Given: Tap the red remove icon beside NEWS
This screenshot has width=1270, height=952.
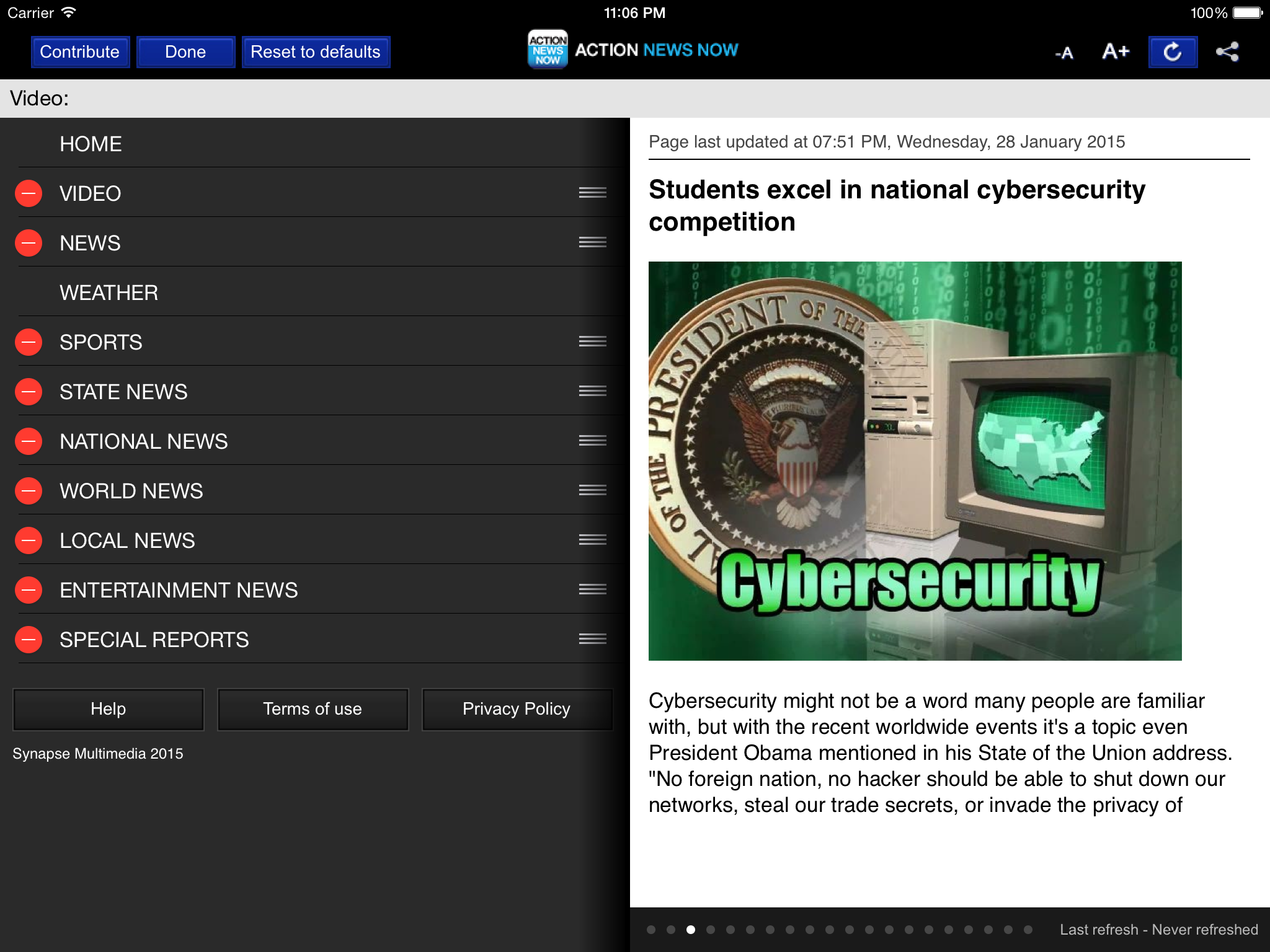Looking at the screenshot, I should (29, 243).
